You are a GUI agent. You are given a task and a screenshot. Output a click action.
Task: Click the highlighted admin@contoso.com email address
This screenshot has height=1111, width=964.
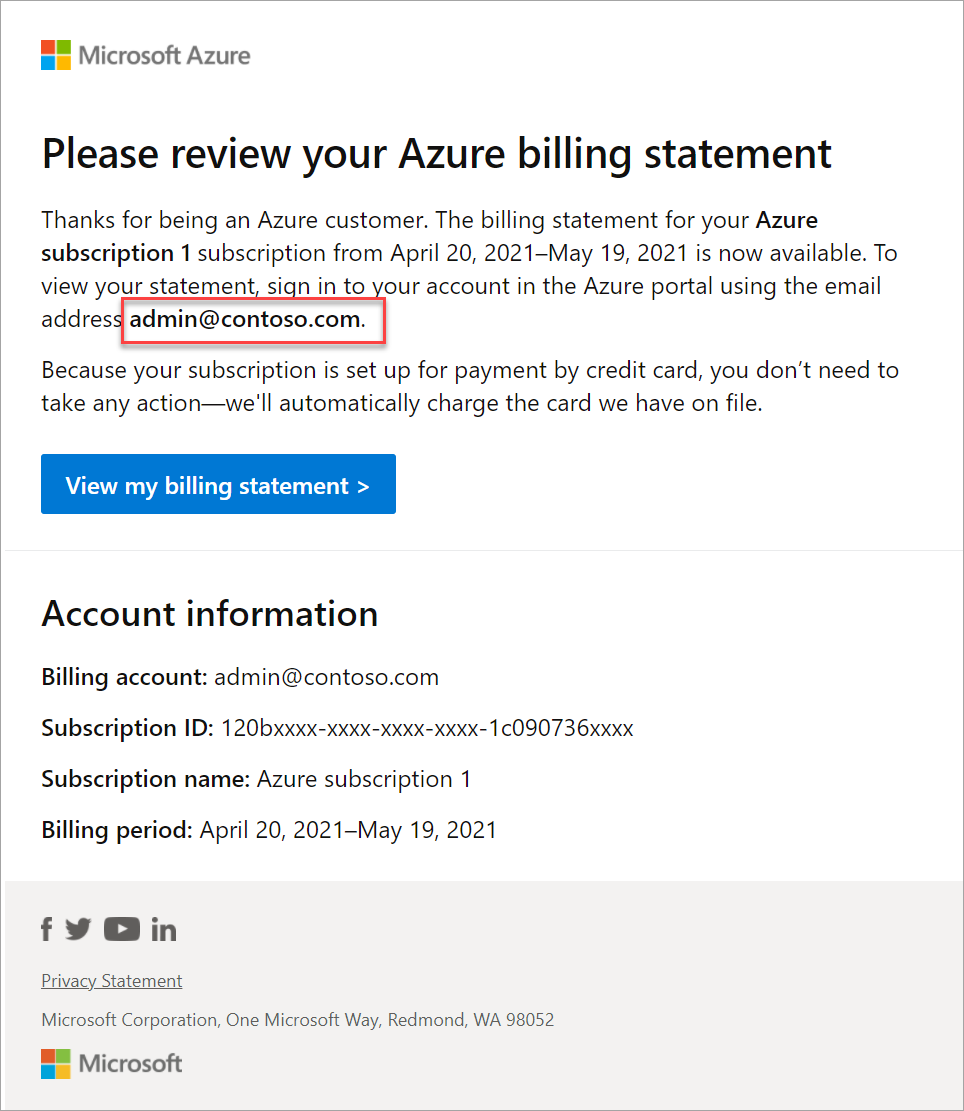click(x=250, y=319)
